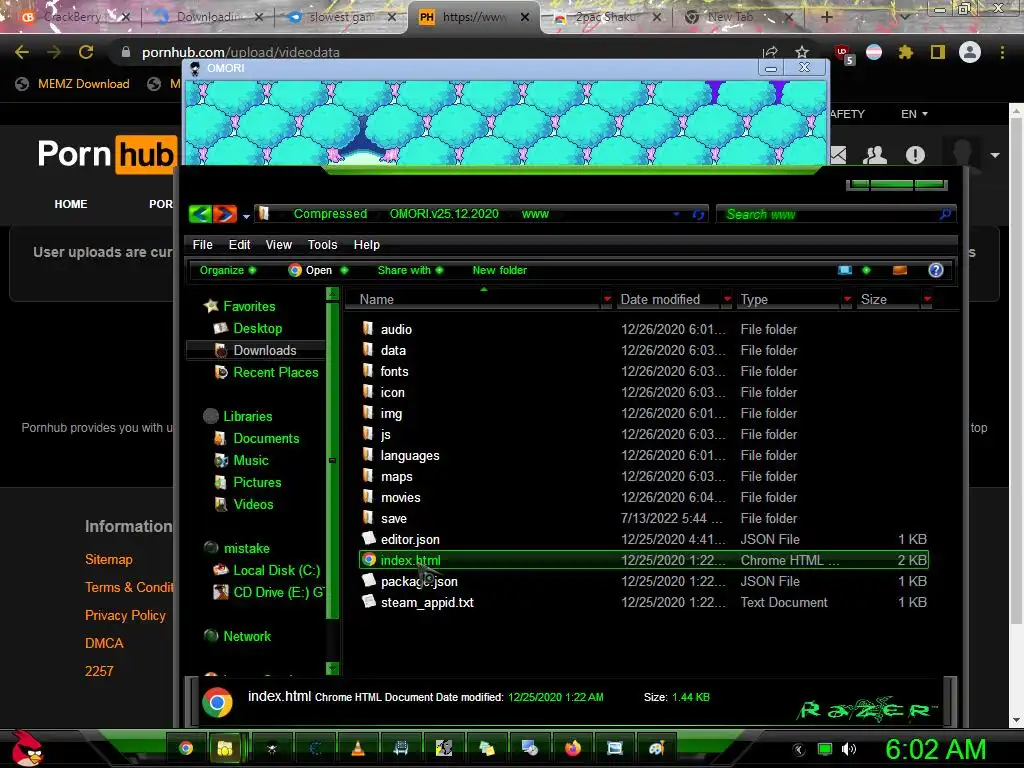Show hidden tray icons arrow
Viewport: 1024px width, 768px height.
click(799, 749)
